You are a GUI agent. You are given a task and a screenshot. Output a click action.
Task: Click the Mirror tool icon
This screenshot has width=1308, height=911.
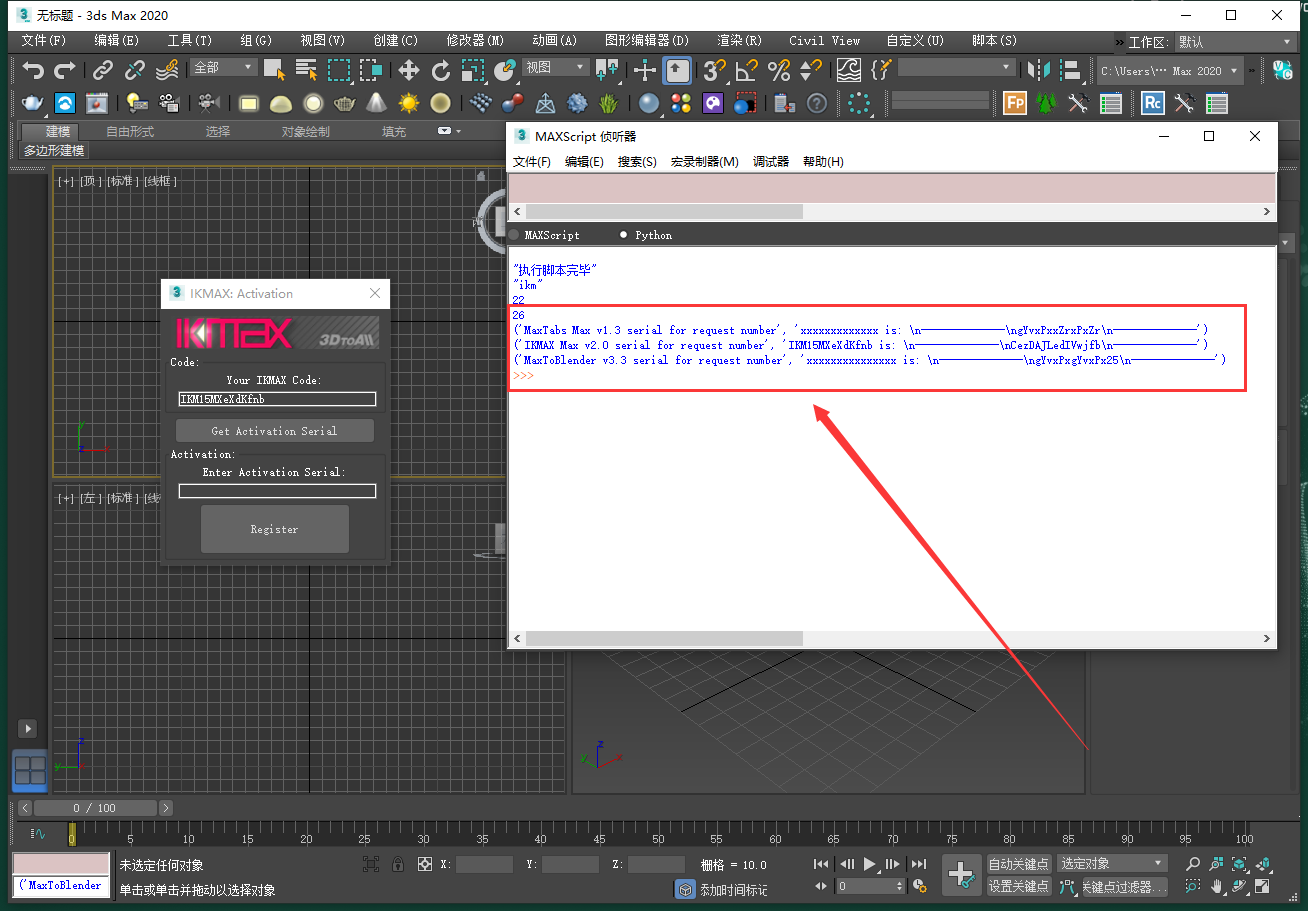(x=1039, y=70)
